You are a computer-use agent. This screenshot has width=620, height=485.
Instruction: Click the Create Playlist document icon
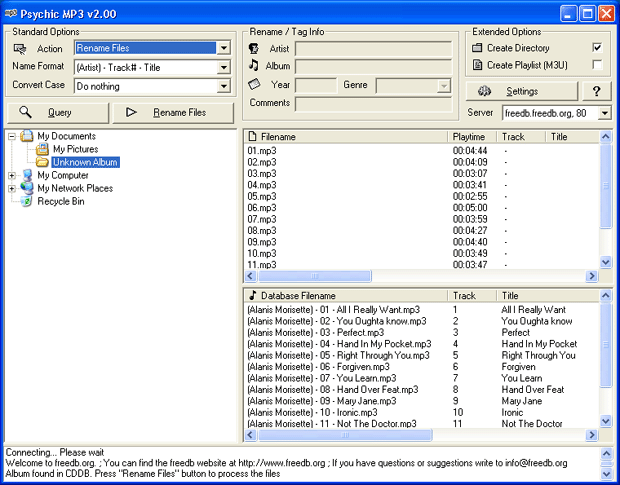477,65
